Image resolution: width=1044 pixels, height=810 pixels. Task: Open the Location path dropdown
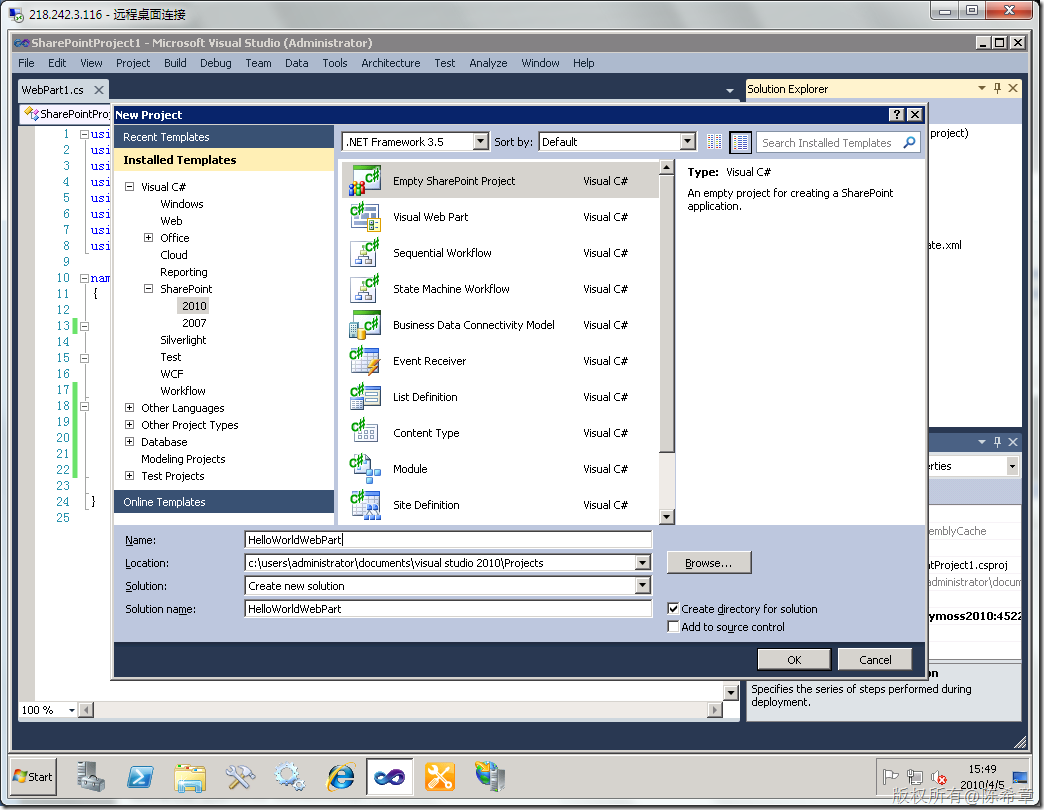point(643,563)
